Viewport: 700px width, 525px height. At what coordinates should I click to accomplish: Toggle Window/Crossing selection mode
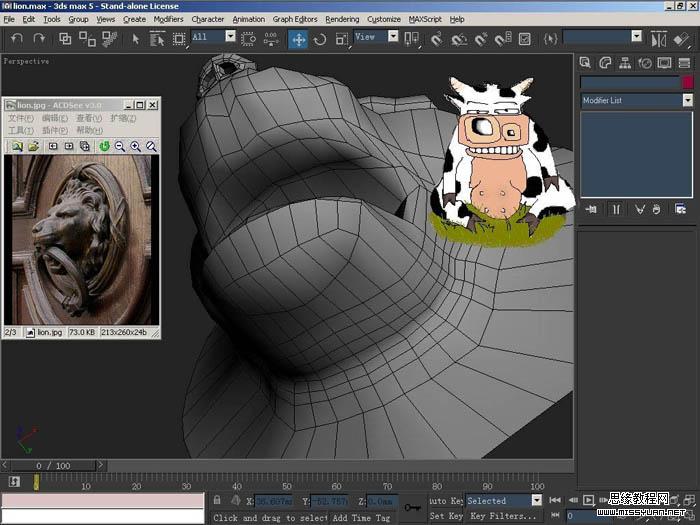(x=248, y=39)
